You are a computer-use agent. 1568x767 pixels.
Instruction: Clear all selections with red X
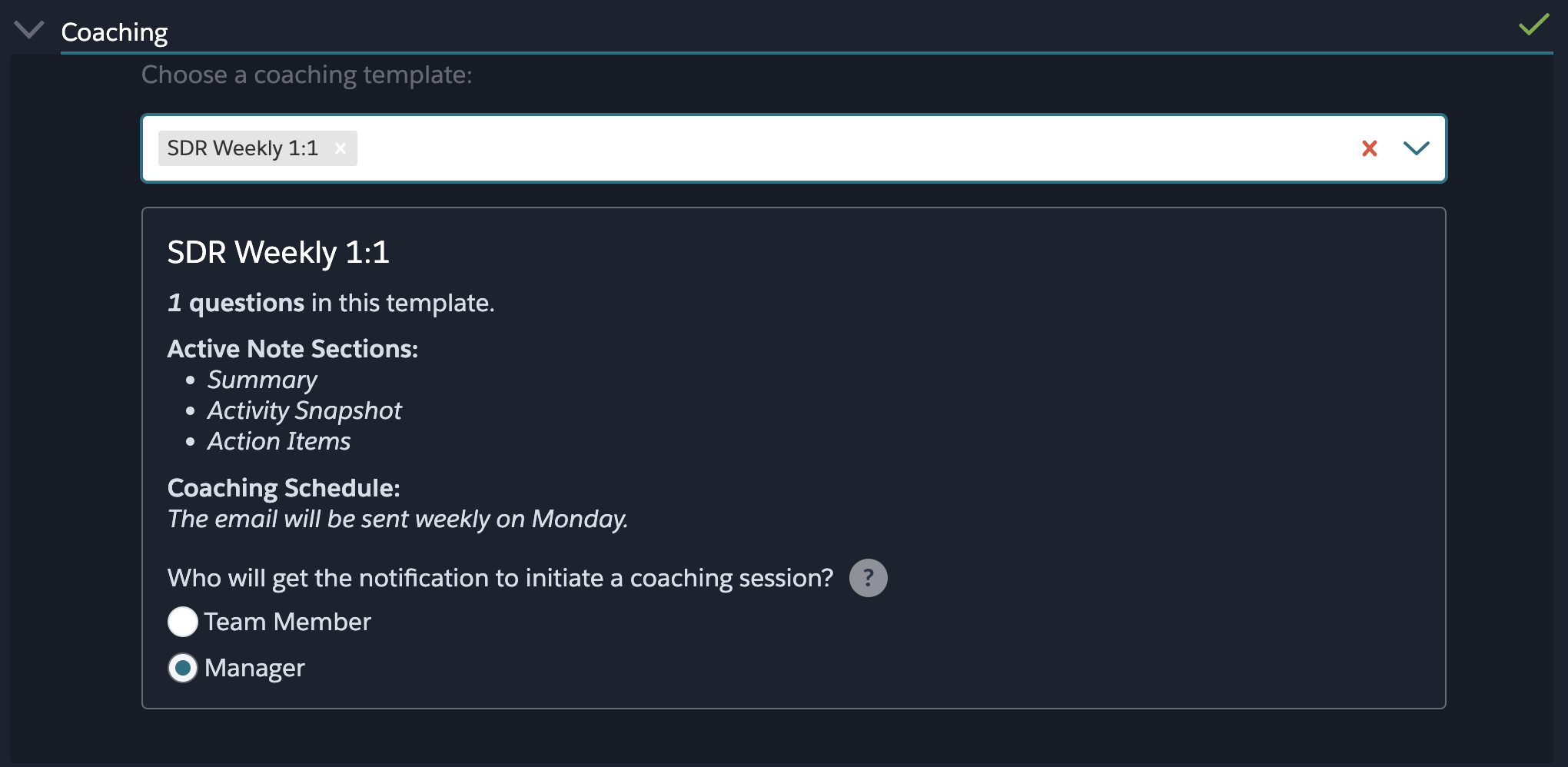click(1369, 148)
